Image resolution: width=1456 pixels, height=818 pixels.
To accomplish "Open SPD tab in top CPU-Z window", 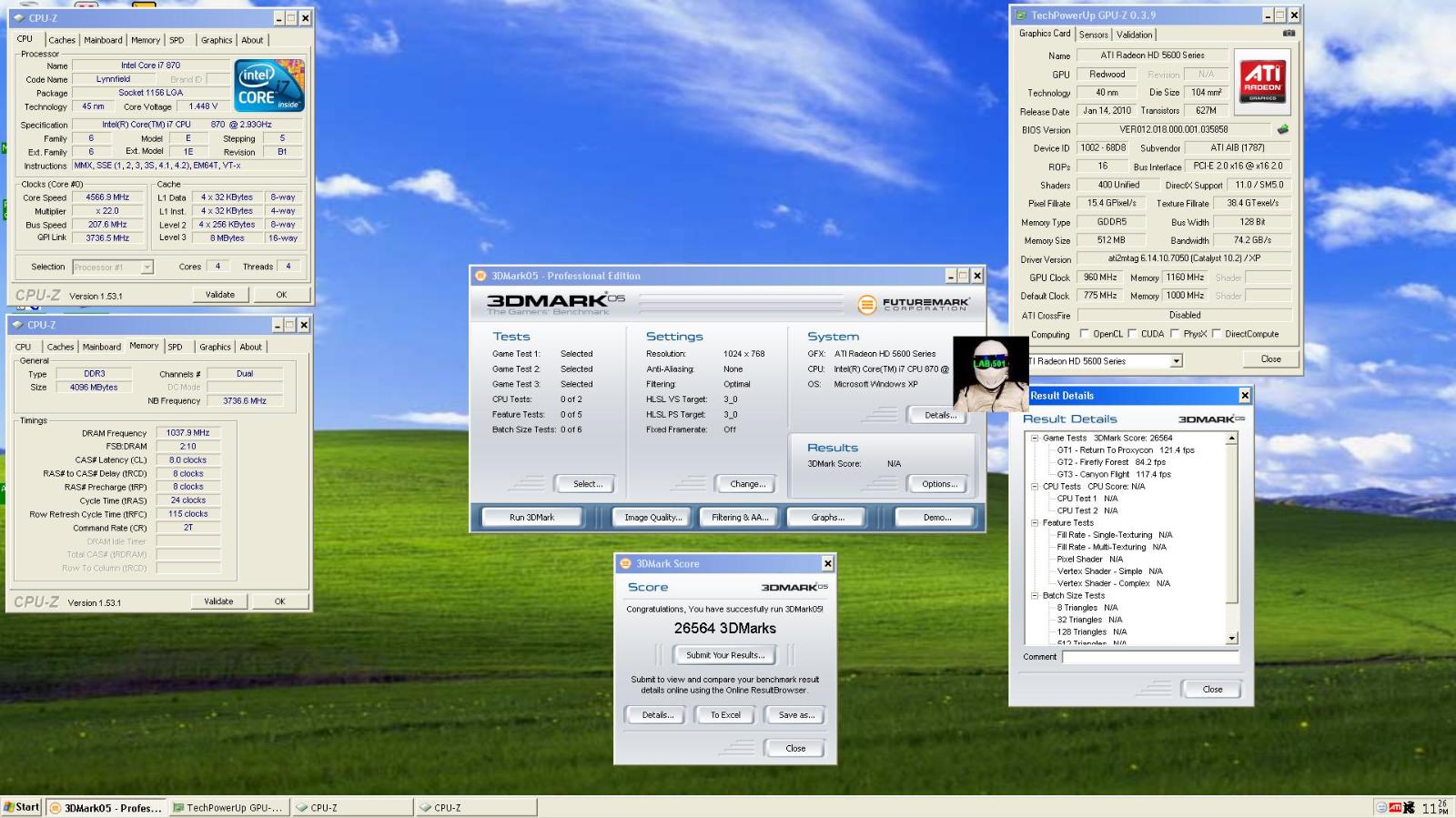I will [177, 40].
